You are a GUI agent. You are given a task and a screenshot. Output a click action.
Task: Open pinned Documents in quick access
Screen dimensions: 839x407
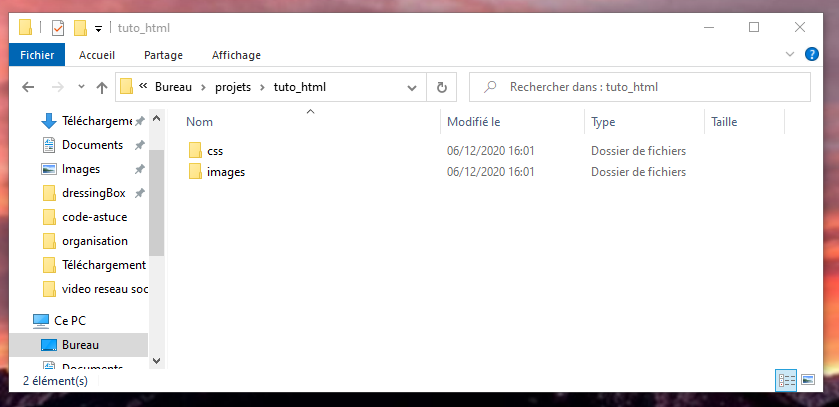pos(93,145)
